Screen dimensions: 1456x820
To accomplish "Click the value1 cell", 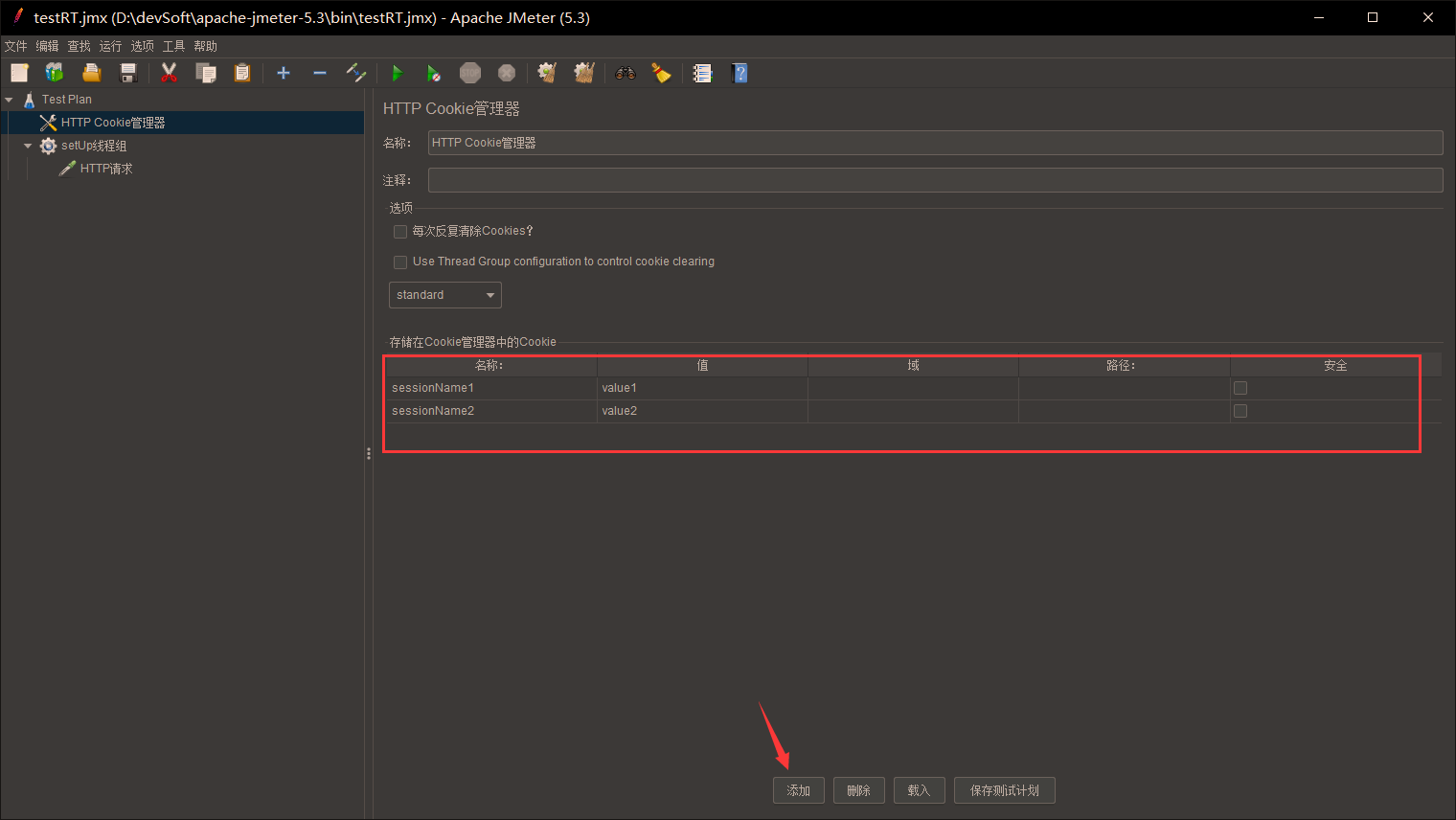I will (x=702, y=388).
